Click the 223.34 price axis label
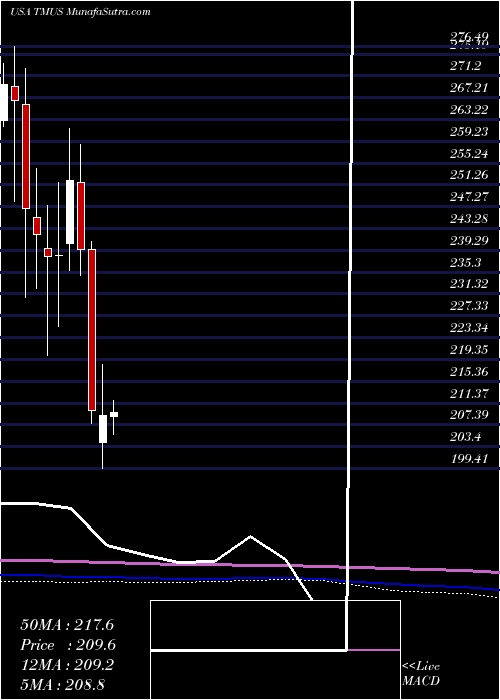This screenshot has width=500, height=700. pyautogui.click(x=468, y=328)
